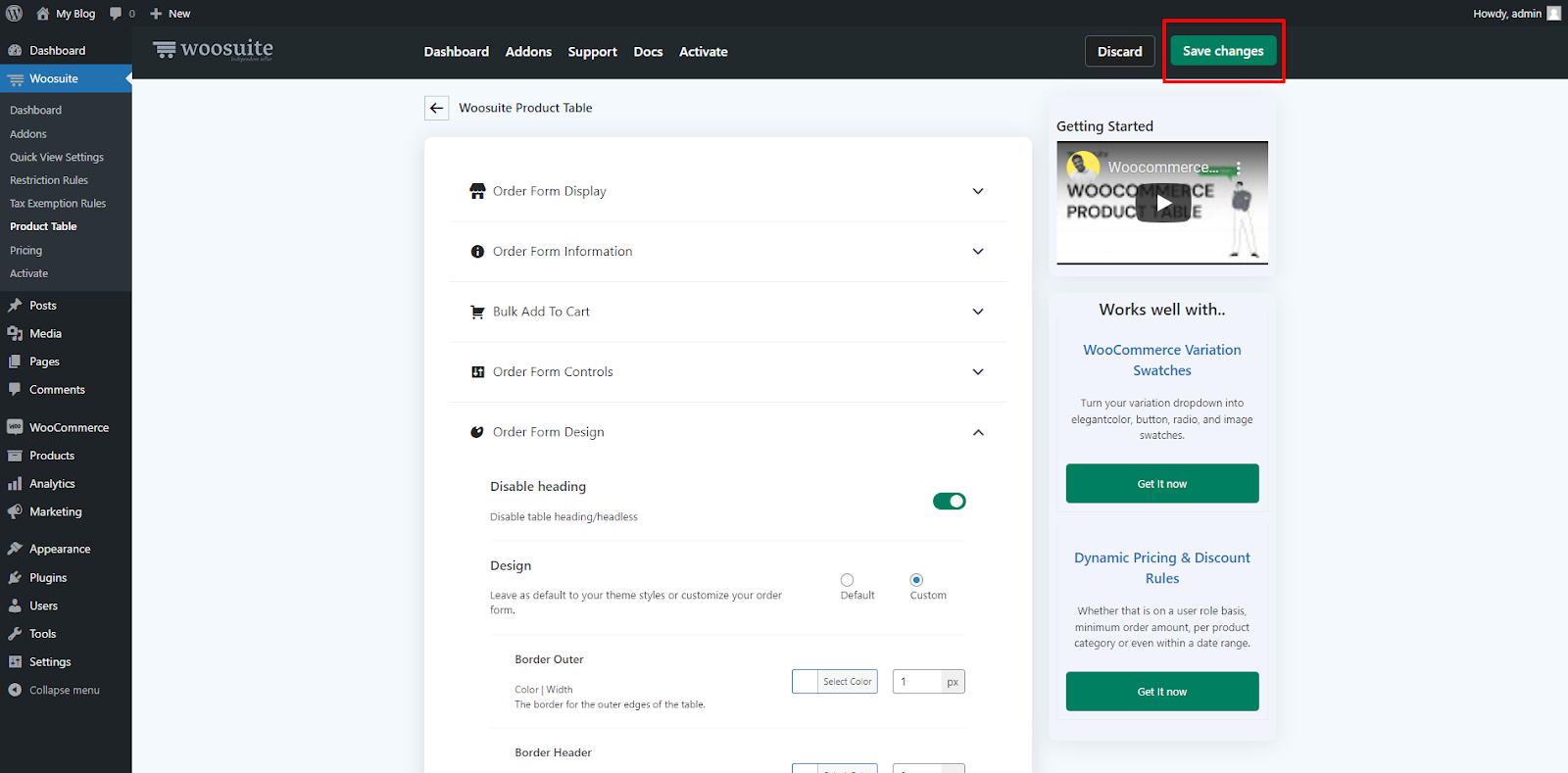The width and height of the screenshot is (1568, 773).
Task: Click the Analytics bar chart icon
Action: (x=15, y=484)
